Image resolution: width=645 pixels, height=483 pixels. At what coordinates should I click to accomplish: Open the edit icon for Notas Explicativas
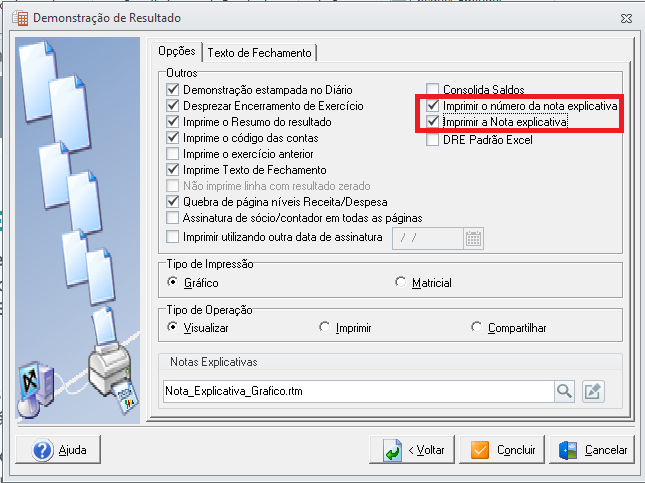pyautogui.click(x=593, y=391)
